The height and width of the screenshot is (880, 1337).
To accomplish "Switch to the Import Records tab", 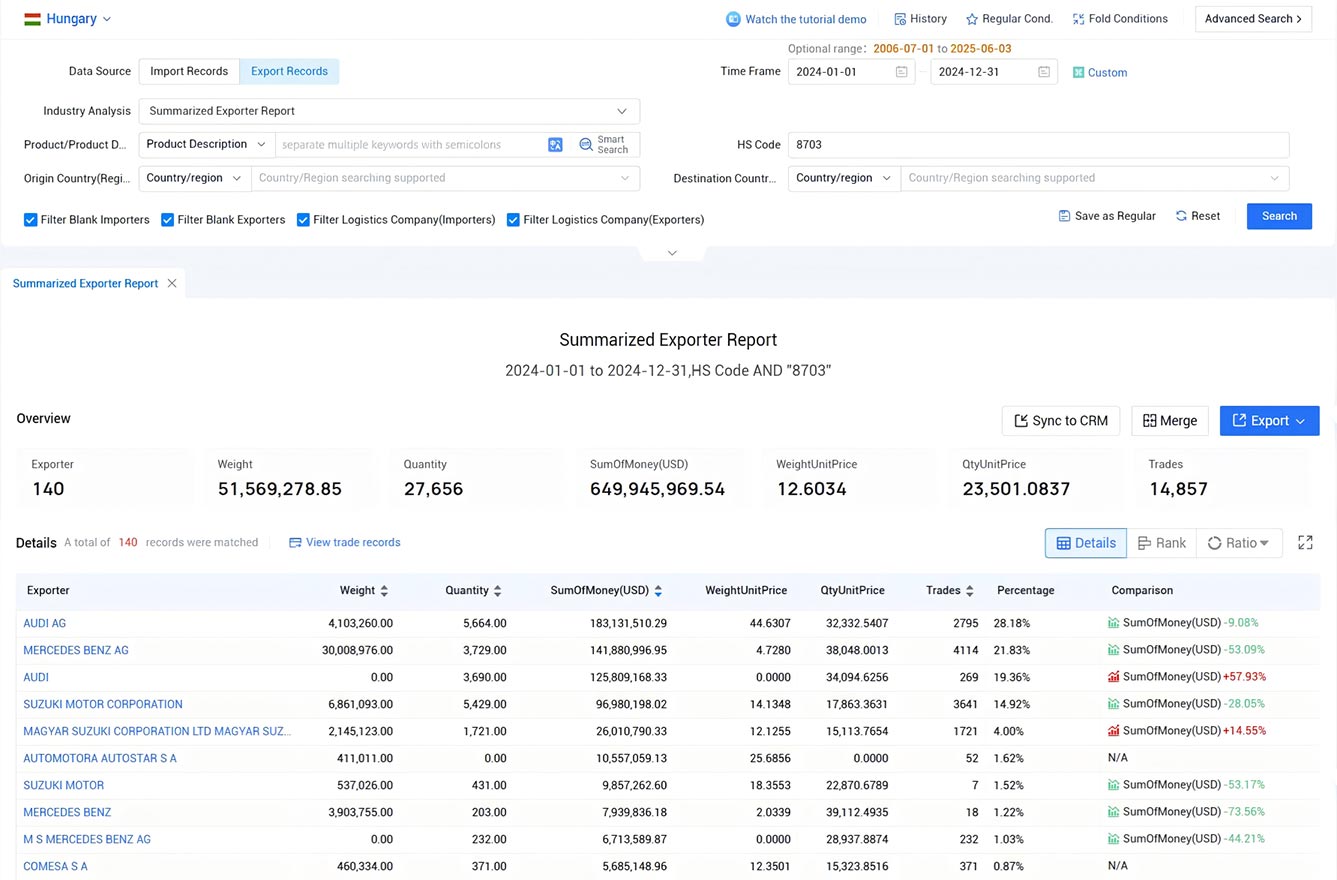I will pyautogui.click(x=188, y=71).
